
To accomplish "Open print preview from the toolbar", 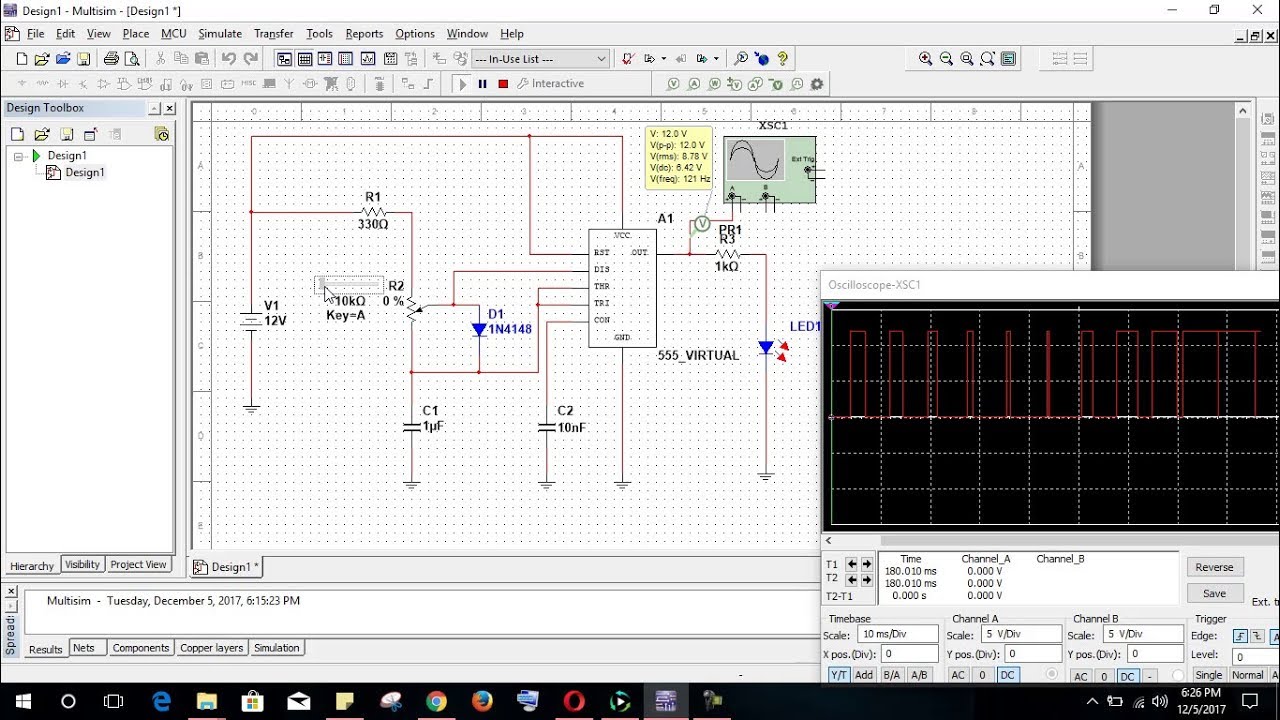I will (x=132, y=59).
